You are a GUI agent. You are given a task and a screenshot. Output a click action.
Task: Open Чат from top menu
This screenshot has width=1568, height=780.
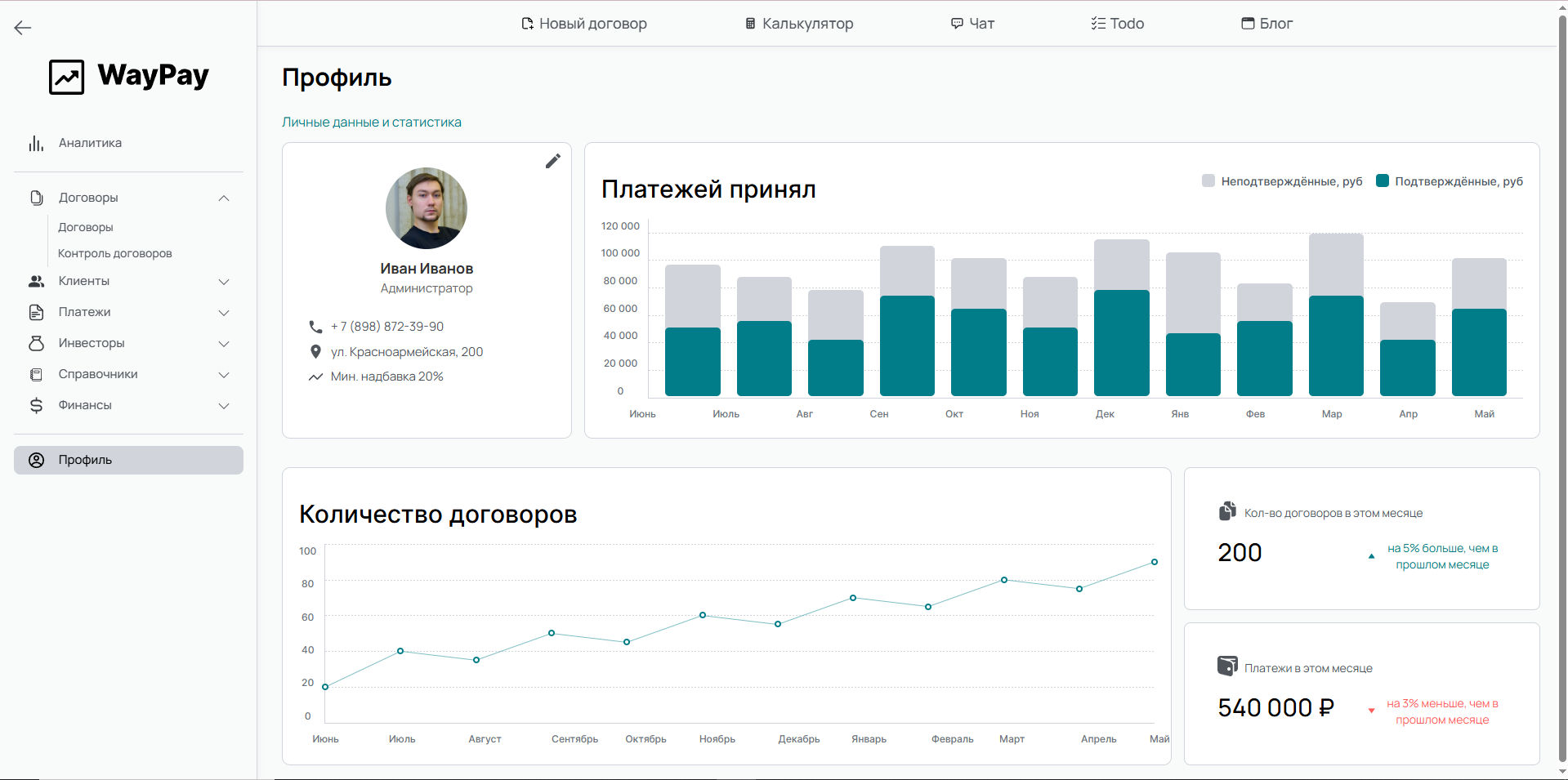point(972,24)
